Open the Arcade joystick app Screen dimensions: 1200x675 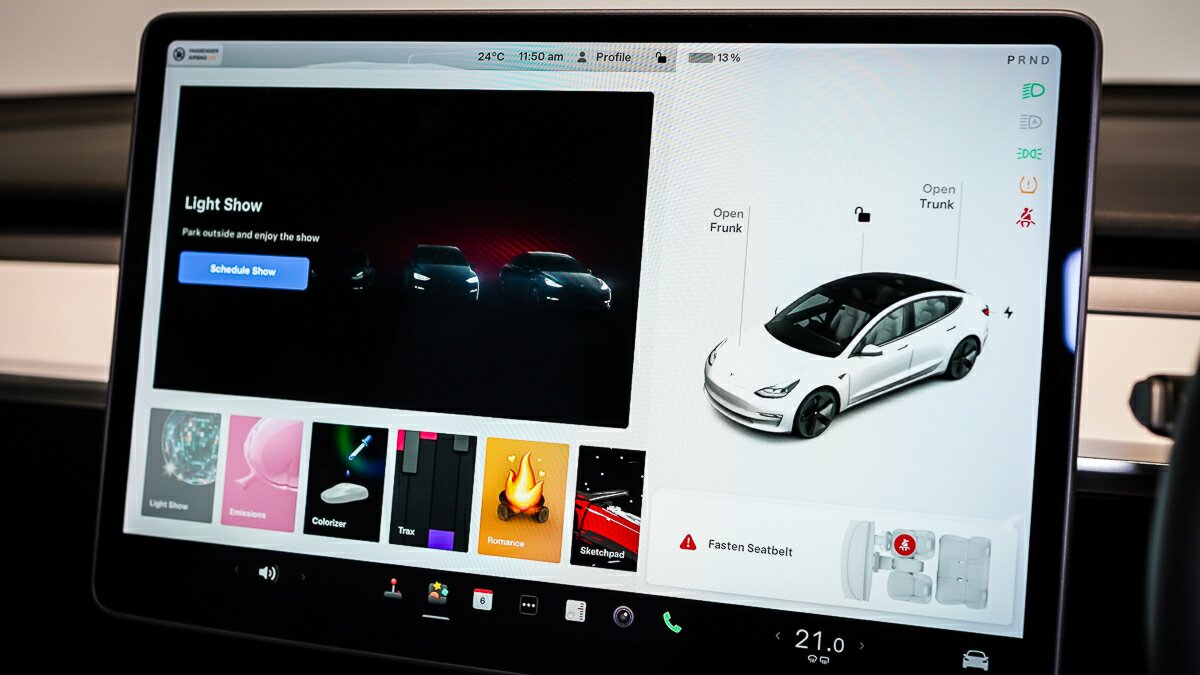point(392,590)
